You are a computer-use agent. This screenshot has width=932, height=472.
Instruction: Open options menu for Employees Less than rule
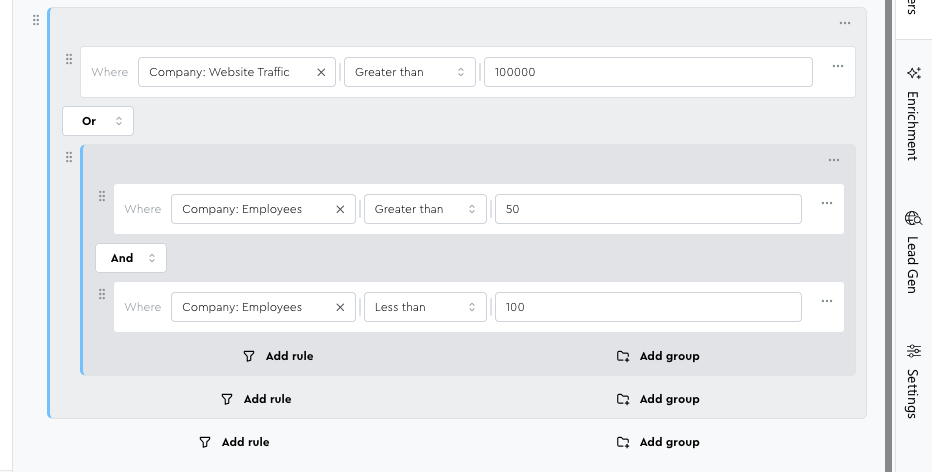click(x=827, y=301)
